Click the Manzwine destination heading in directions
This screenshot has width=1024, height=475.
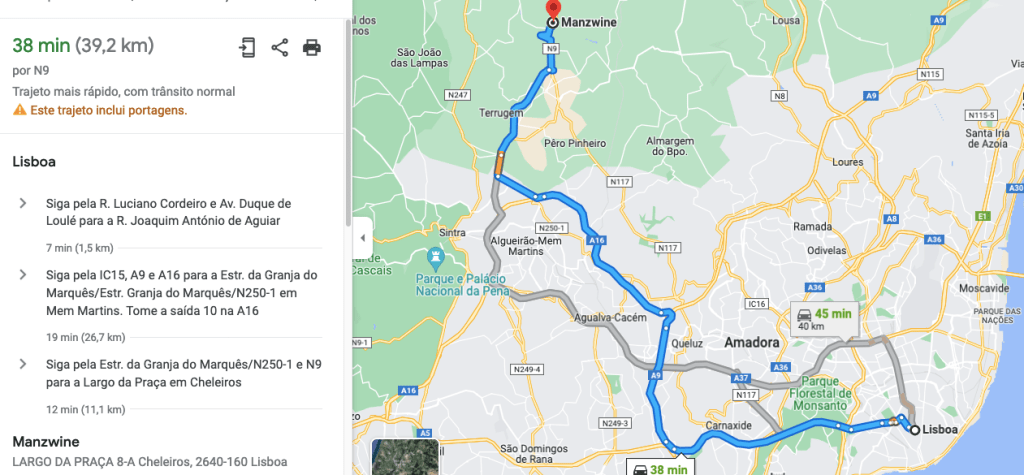(x=46, y=441)
